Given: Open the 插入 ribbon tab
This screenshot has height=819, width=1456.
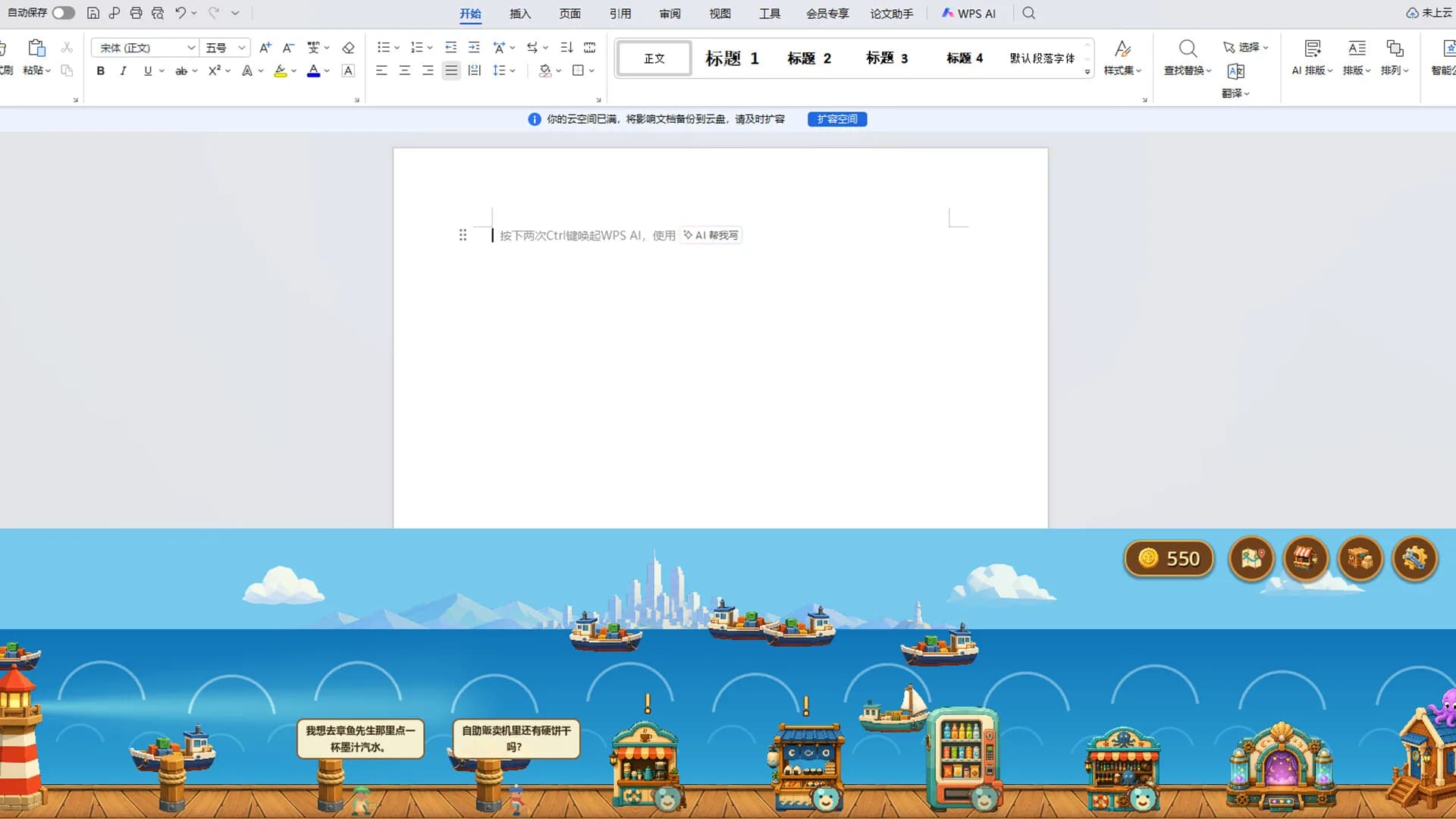Looking at the screenshot, I should click(x=520, y=14).
